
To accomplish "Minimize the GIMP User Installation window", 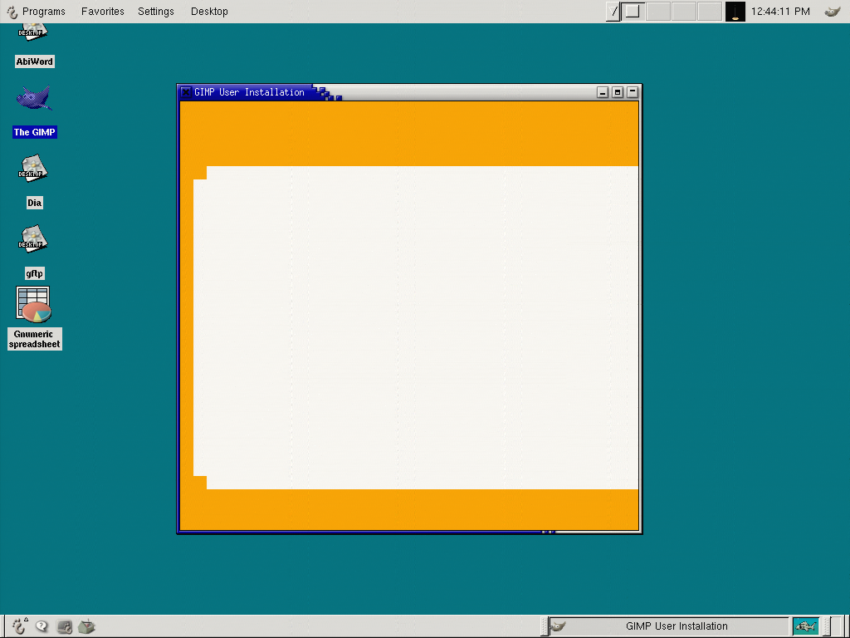I will (602, 92).
